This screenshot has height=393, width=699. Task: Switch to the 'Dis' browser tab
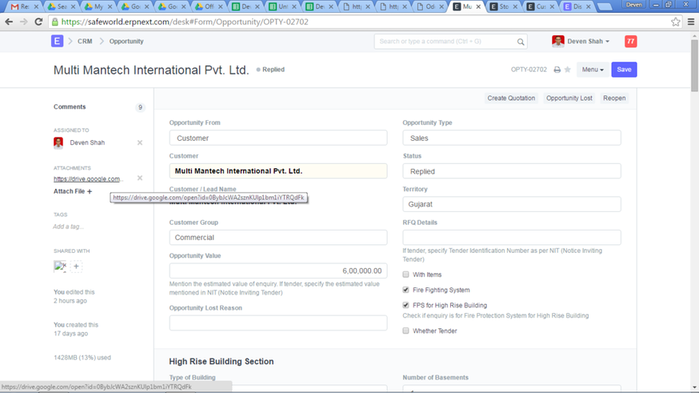point(577,7)
